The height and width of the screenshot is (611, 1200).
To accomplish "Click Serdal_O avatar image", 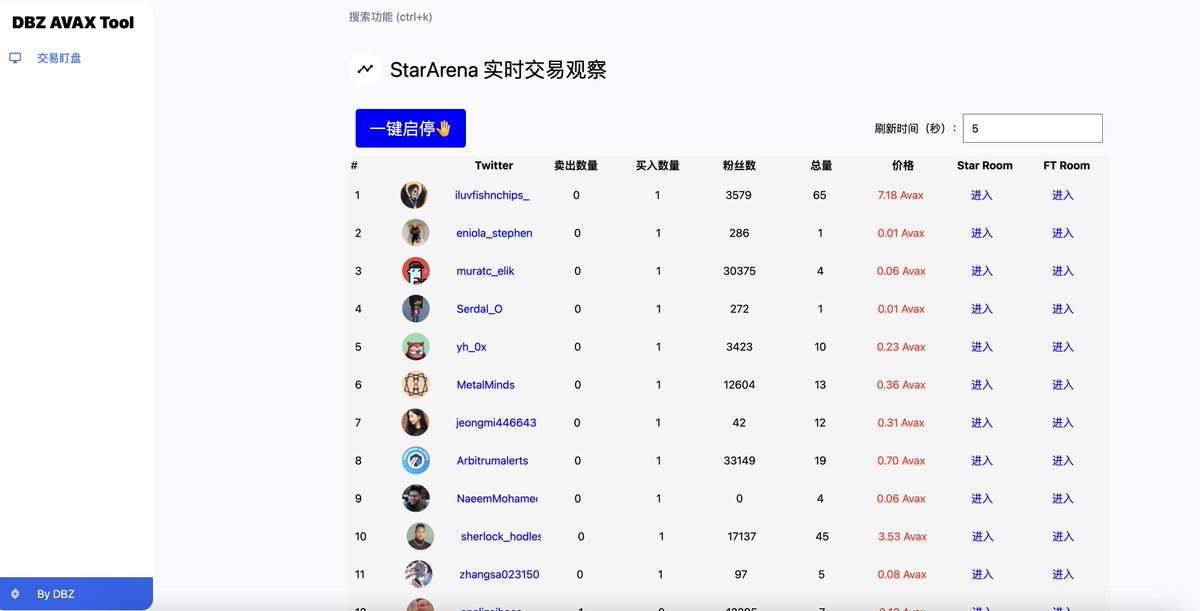I will tap(416, 309).
